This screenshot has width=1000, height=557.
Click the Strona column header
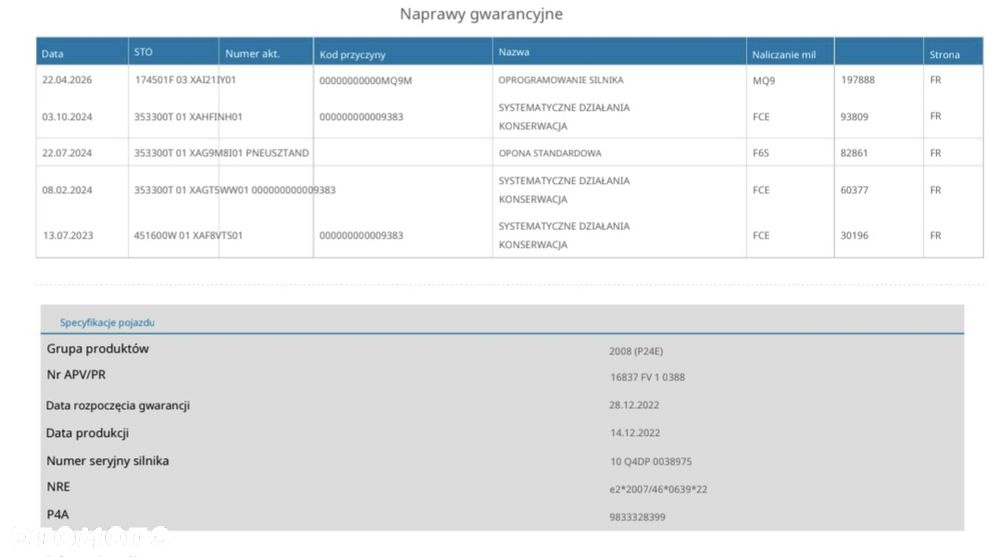pyautogui.click(x=945, y=55)
